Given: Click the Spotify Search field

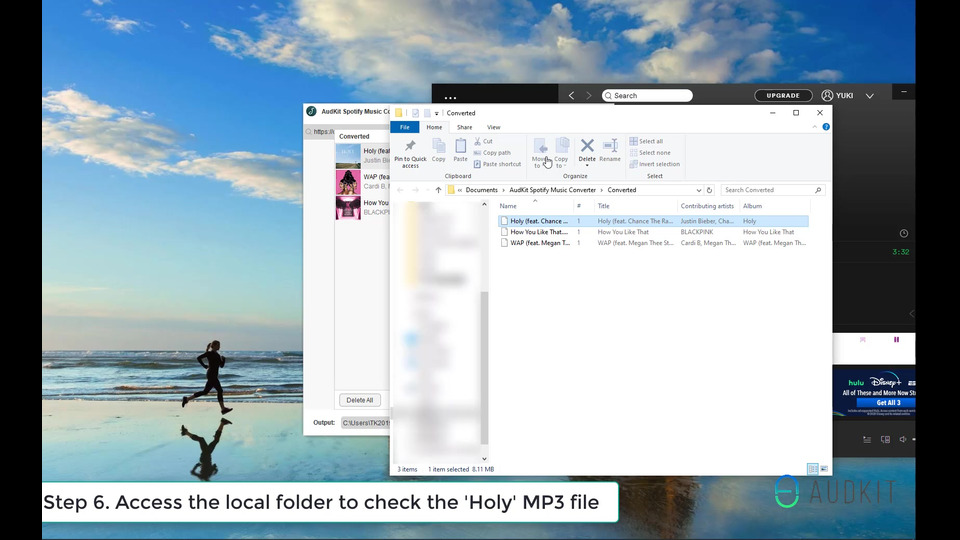Looking at the screenshot, I should pos(647,96).
